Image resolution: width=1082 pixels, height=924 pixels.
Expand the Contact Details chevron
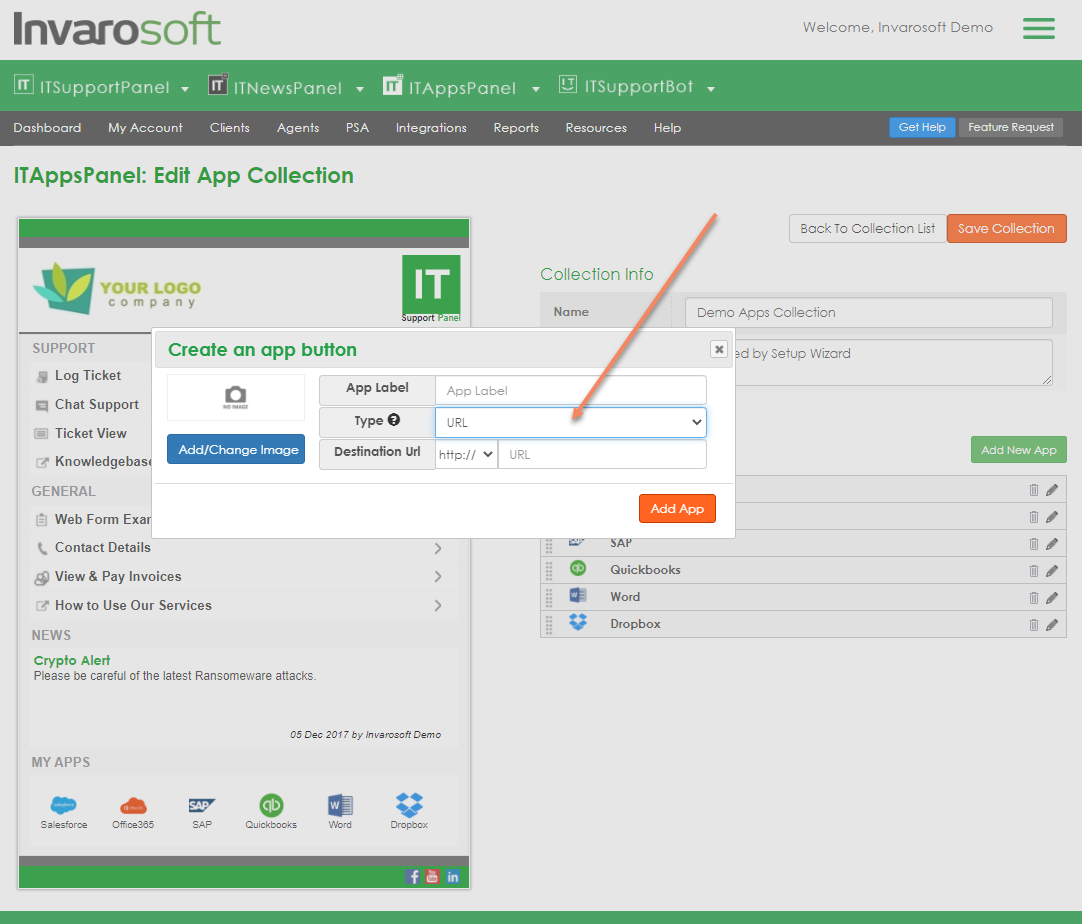(x=438, y=548)
